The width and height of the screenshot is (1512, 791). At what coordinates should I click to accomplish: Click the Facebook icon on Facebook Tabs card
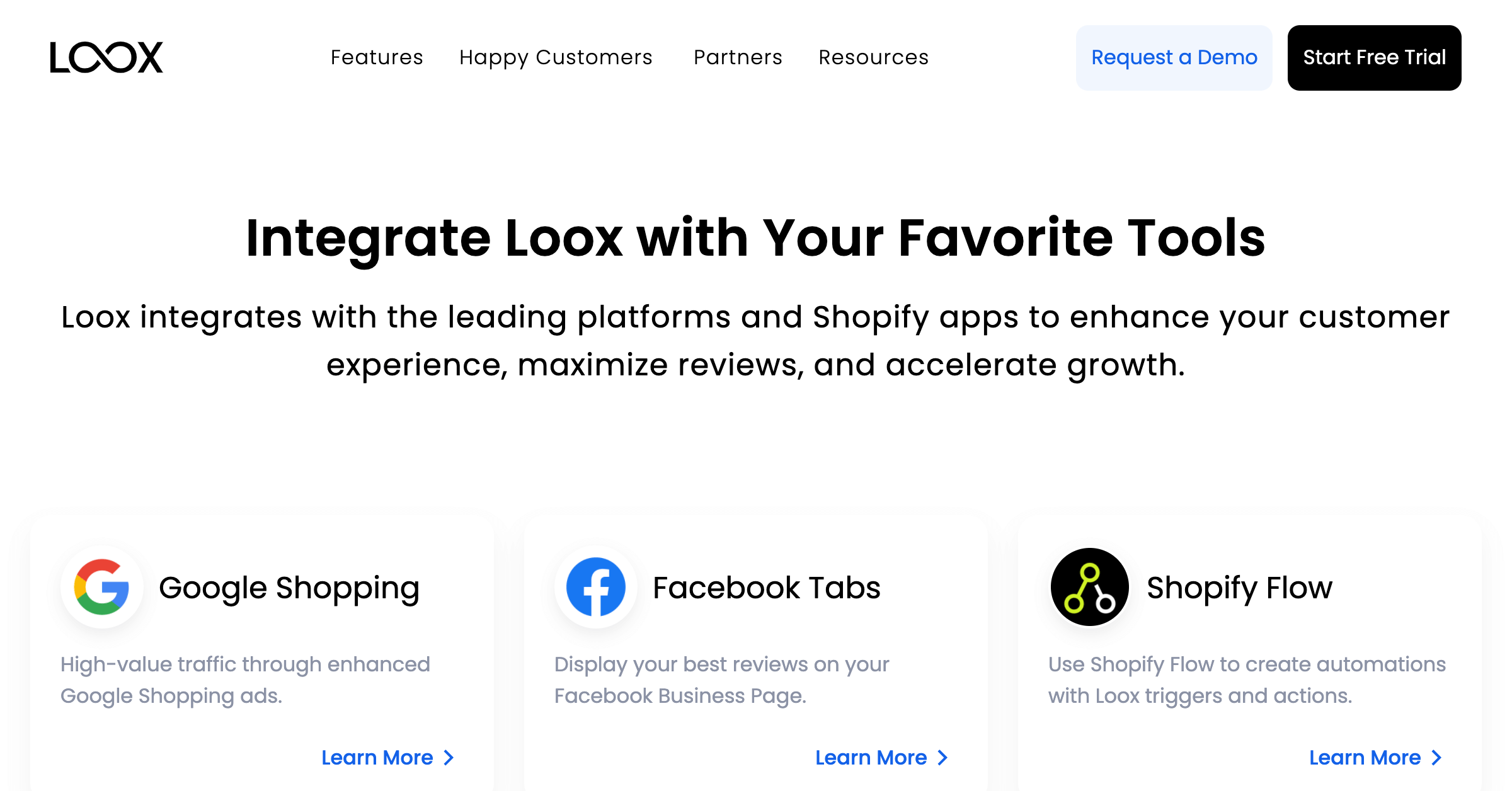pyautogui.click(x=595, y=587)
